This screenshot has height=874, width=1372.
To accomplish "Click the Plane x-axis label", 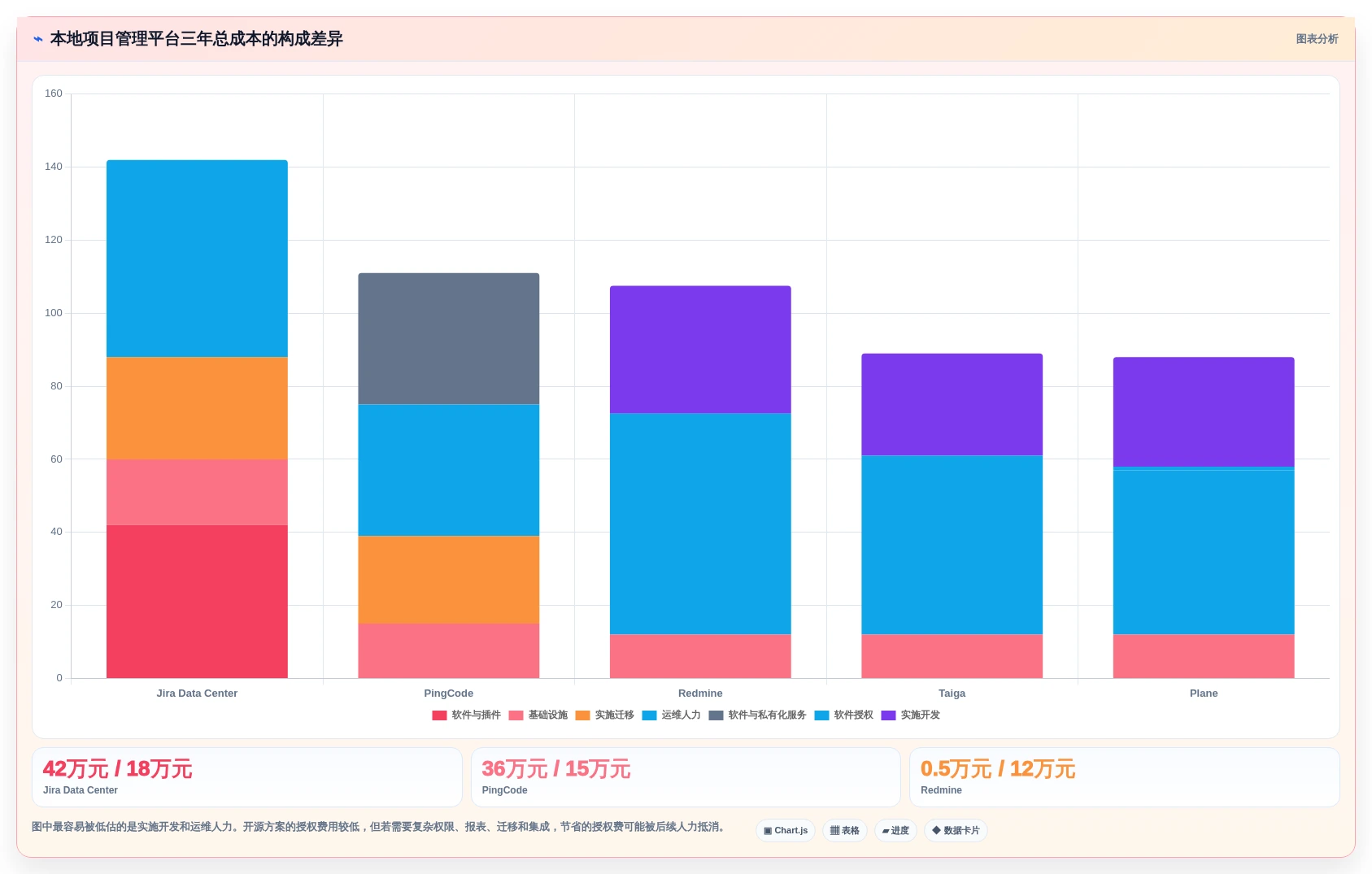I will (x=1204, y=694).
